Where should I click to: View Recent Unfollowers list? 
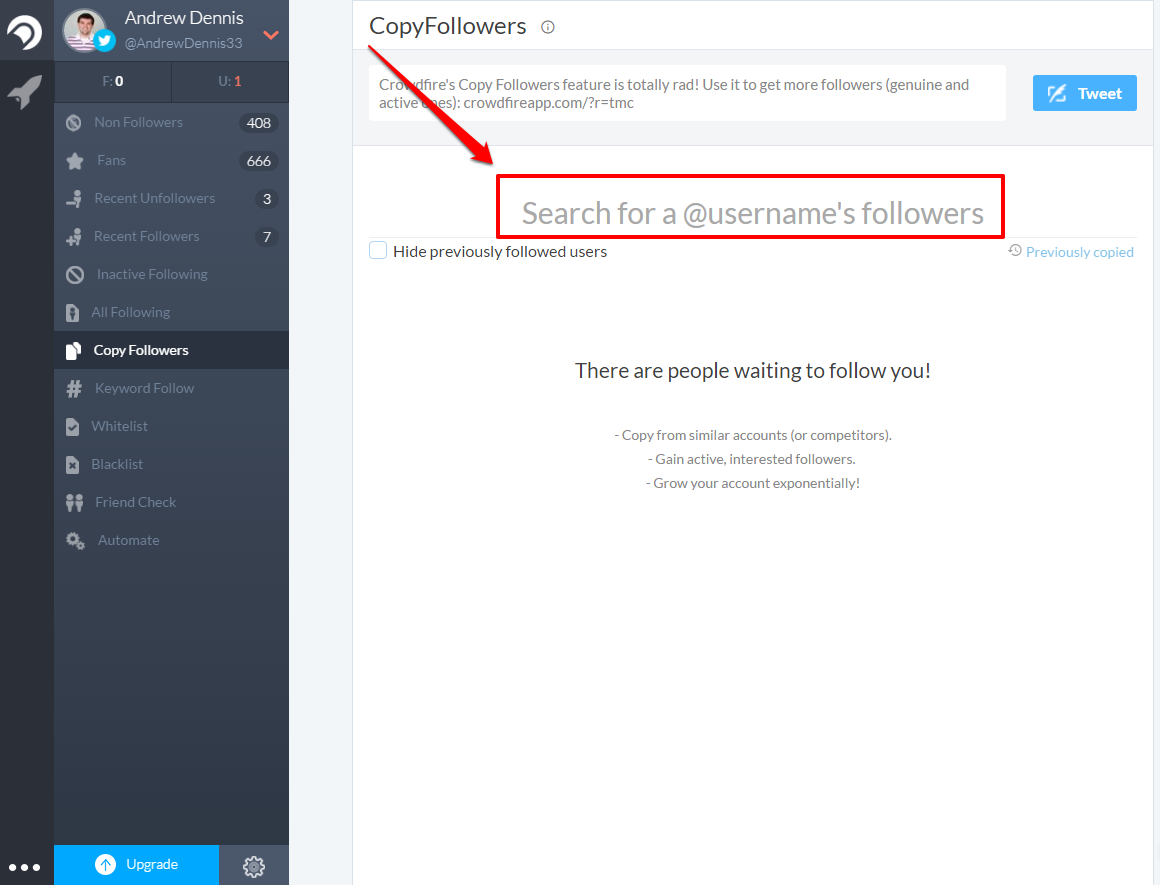(x=154, y=198)
